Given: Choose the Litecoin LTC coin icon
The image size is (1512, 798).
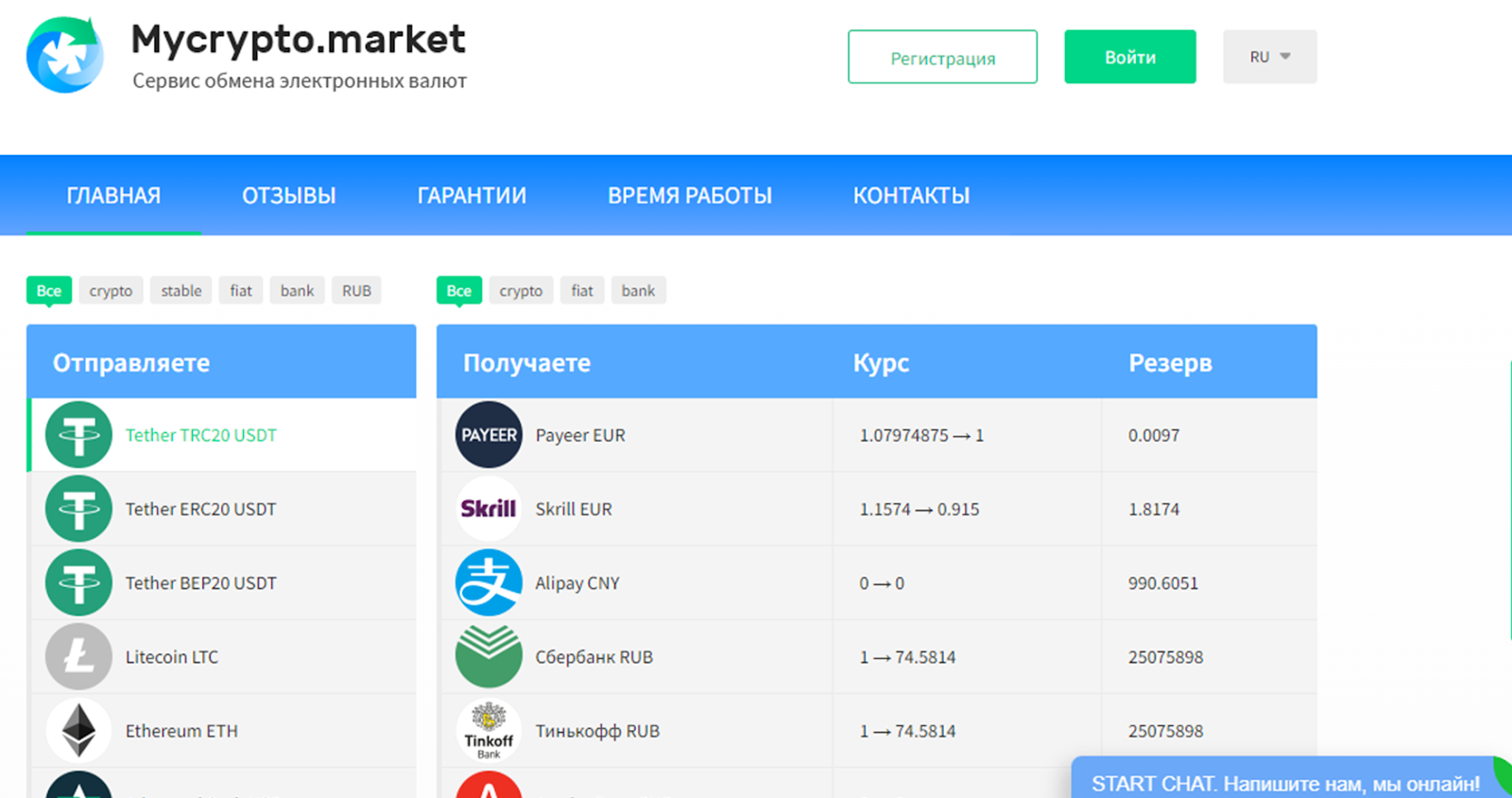Looking at the screenshot, I should click(x=78, y=656).
